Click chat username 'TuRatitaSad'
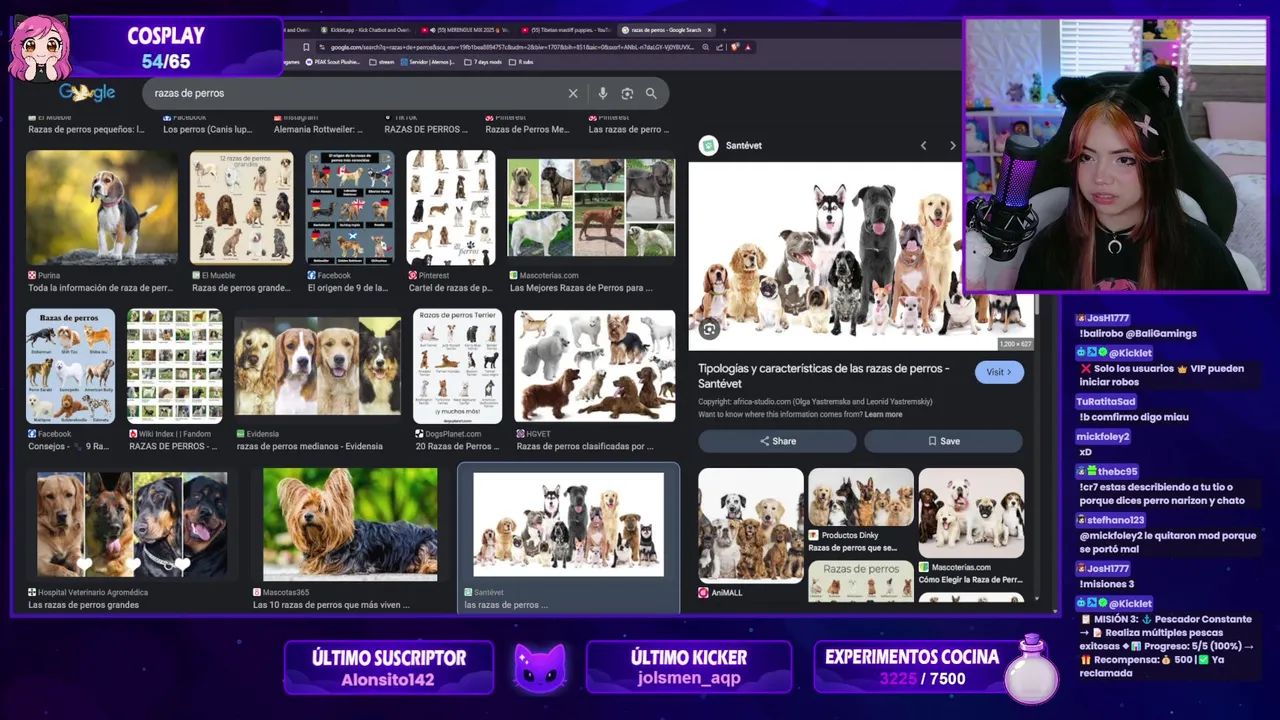This screenshot has height=720, width=1280. click(x=1106, y=402)
